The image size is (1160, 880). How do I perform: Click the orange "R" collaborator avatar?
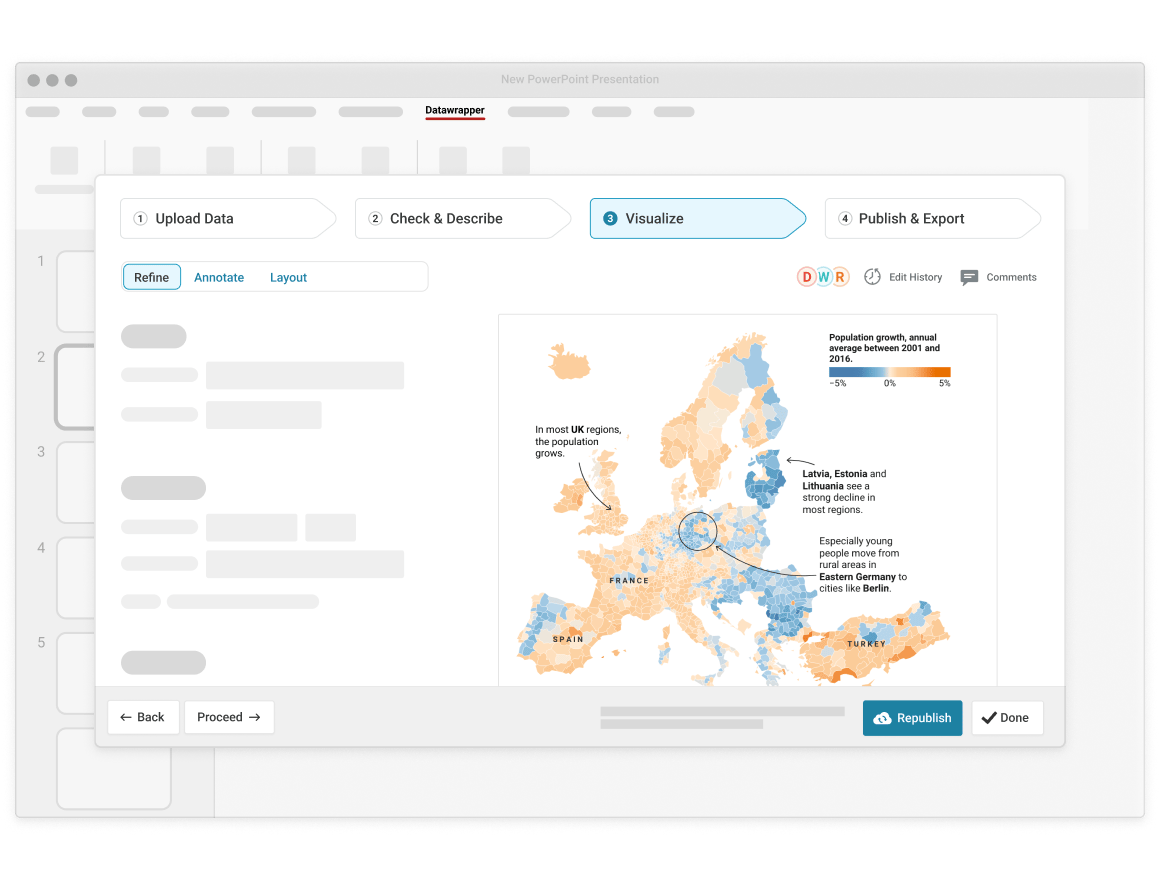839,276
